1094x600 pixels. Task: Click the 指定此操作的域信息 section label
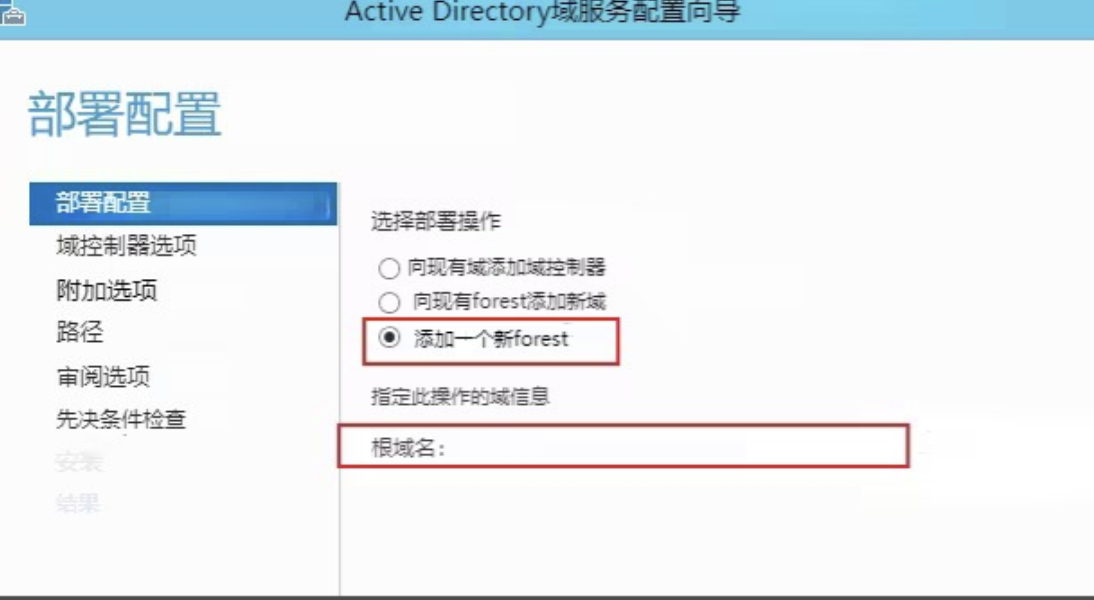point(460,397)
